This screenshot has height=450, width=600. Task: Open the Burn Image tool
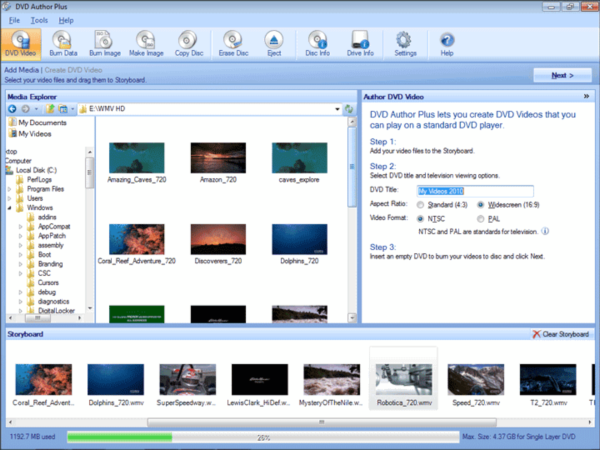(104, 44)
